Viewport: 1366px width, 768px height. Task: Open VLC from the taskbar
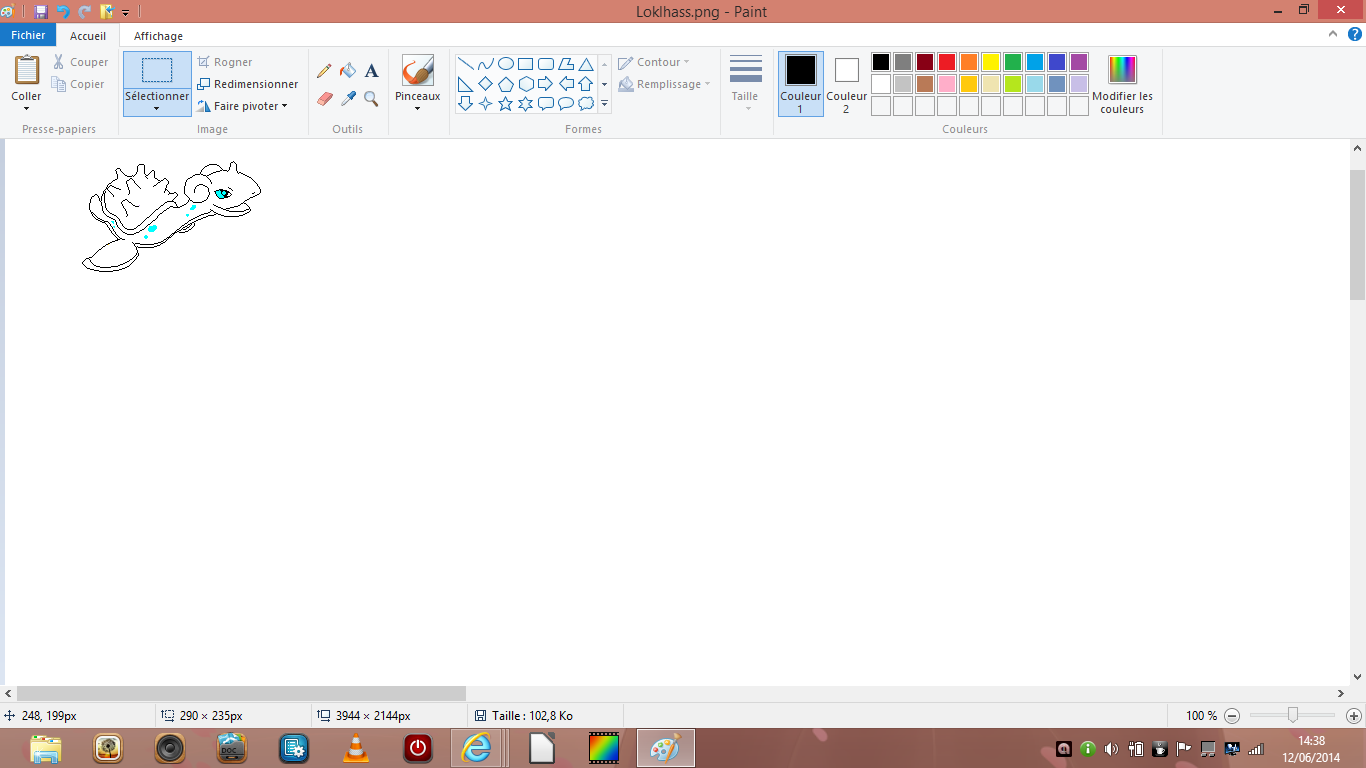356,748
